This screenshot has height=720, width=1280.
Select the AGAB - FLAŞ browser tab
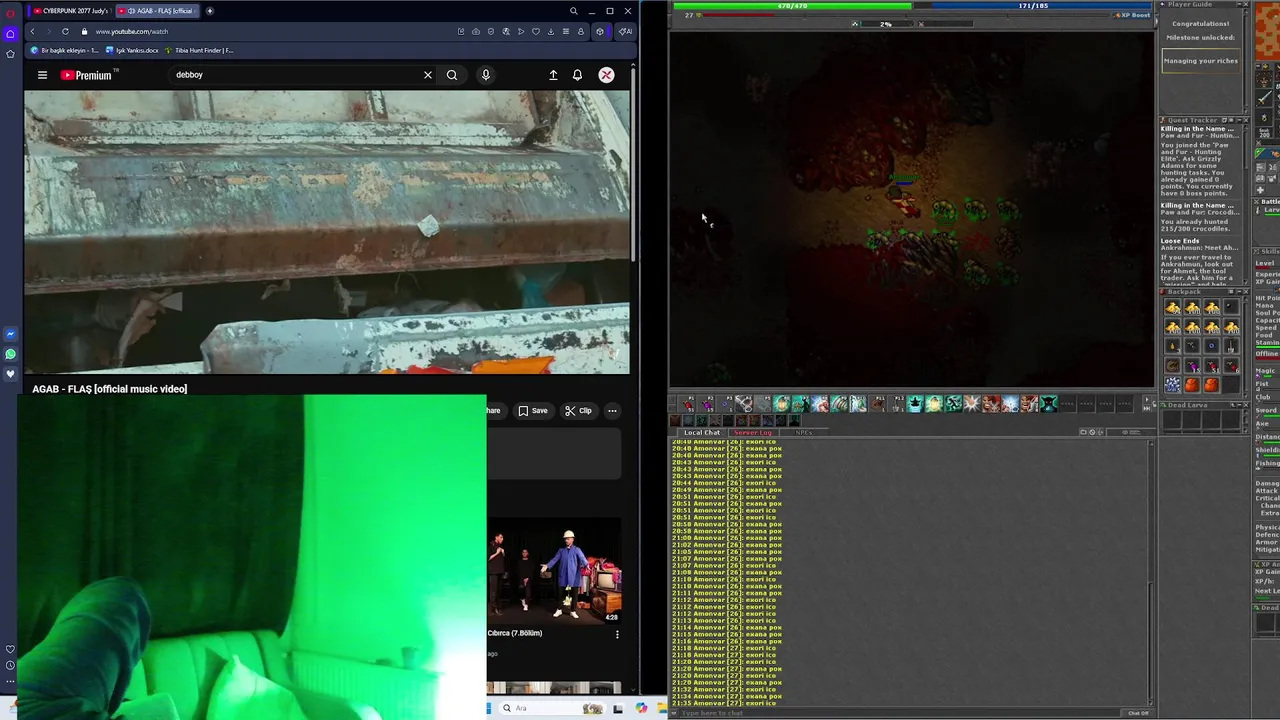158,11
